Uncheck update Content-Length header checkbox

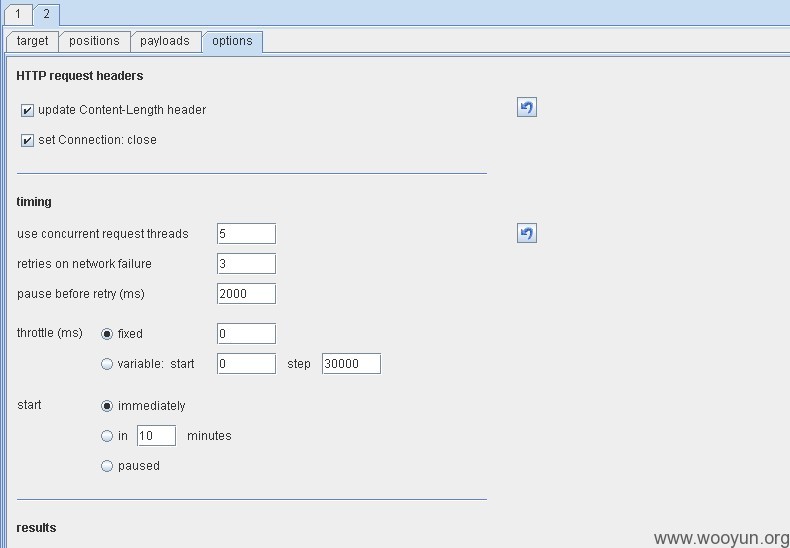point(27,110)
